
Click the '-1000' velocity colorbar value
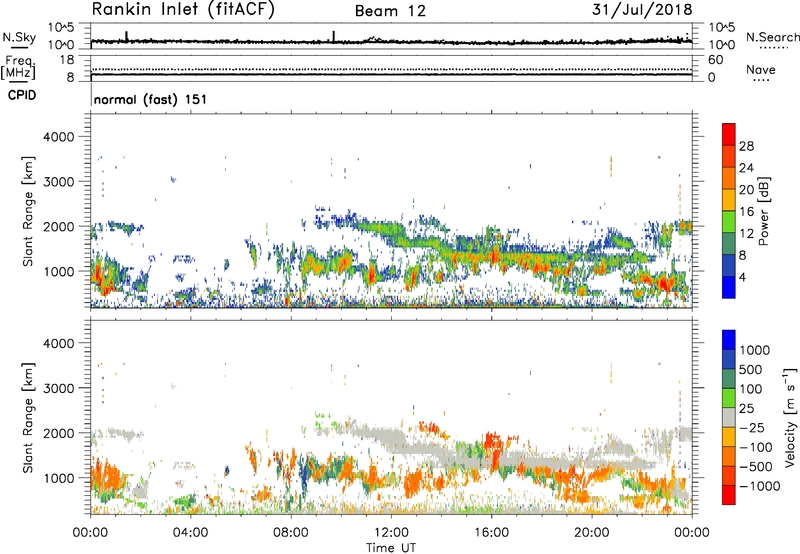tap(760, 486)
